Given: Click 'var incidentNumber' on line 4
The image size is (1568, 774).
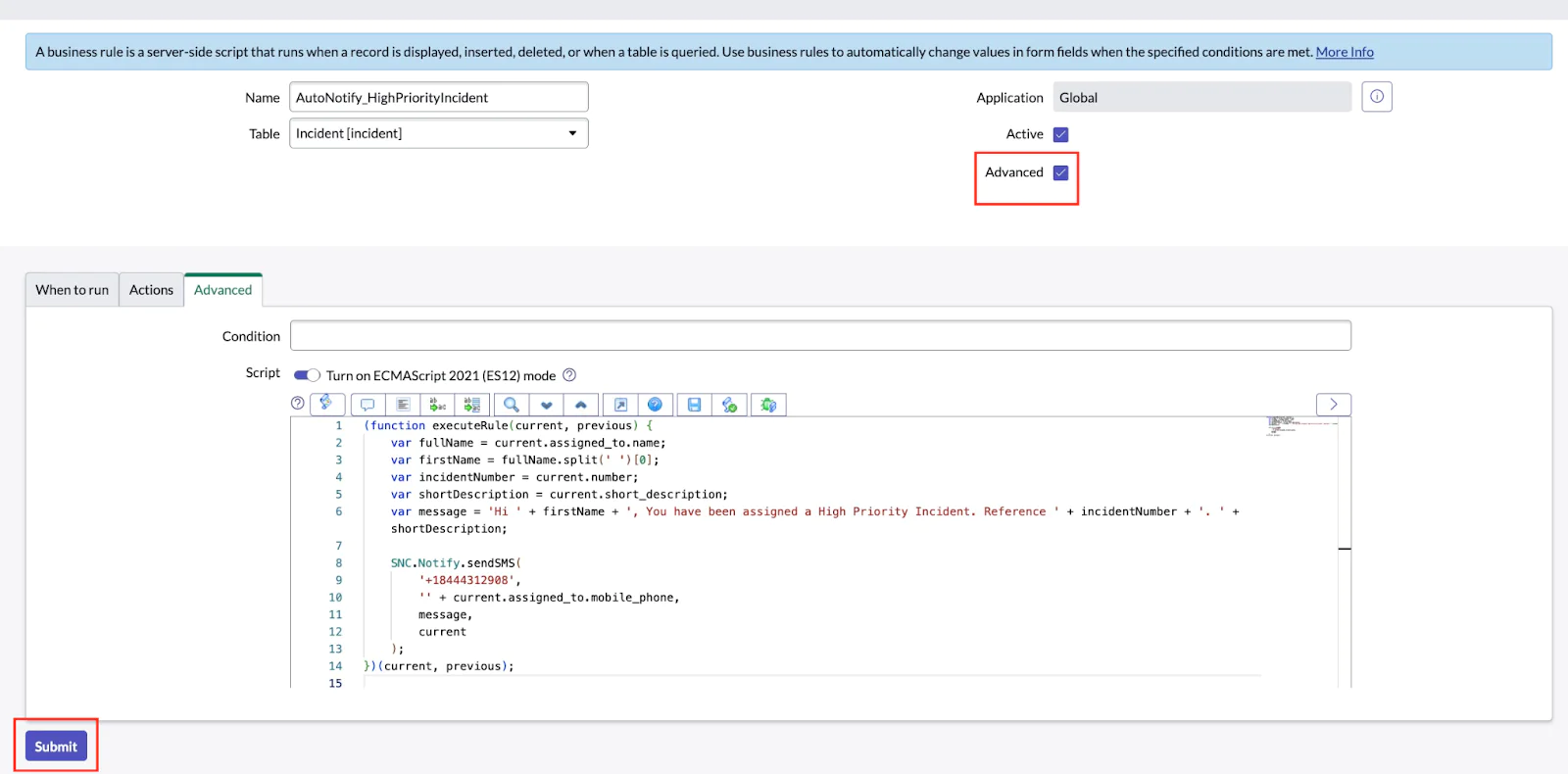Looking at the screenshot, I should 453,477.
